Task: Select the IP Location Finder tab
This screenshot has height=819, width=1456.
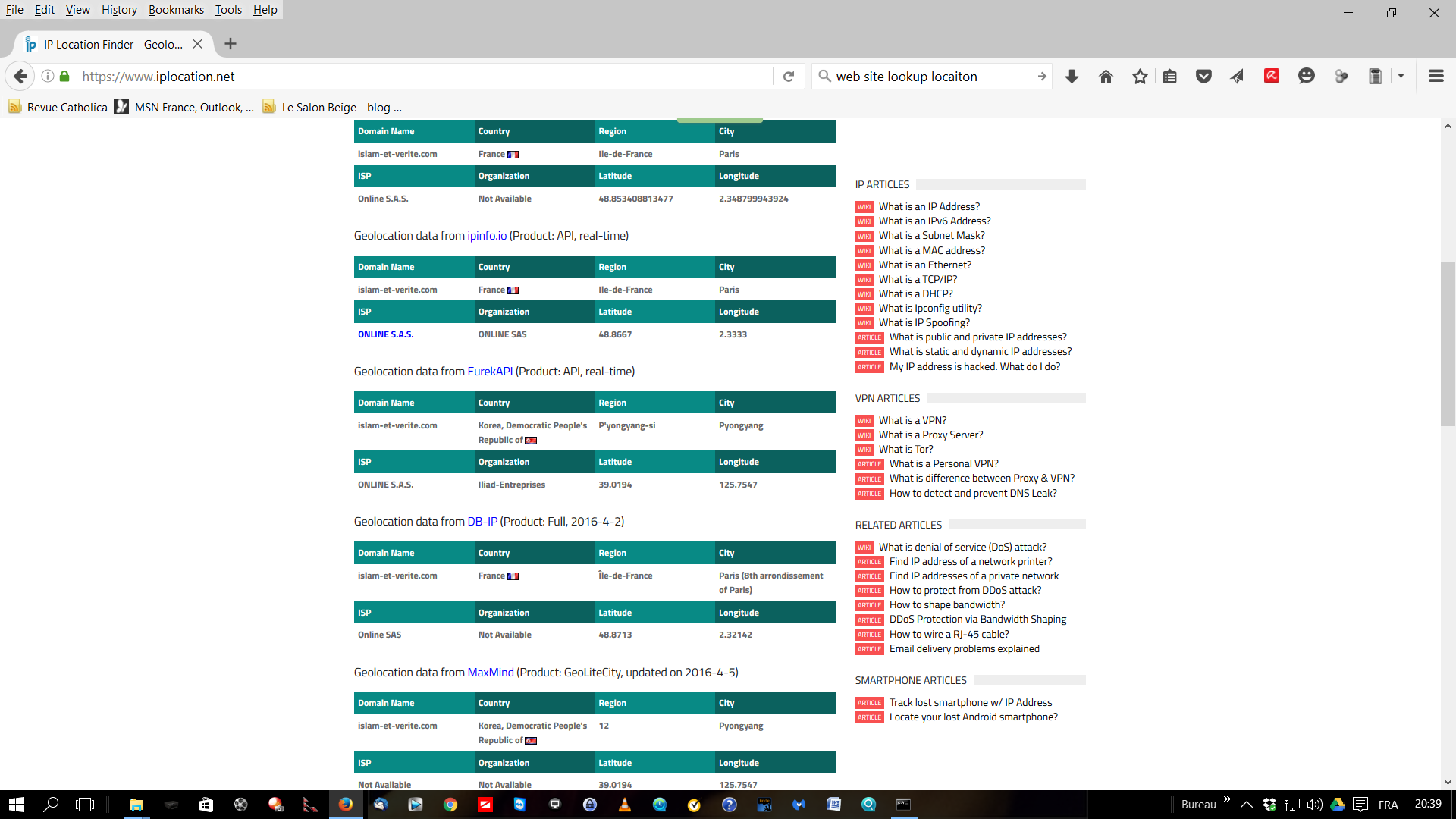Action: (x=113, y=44)
